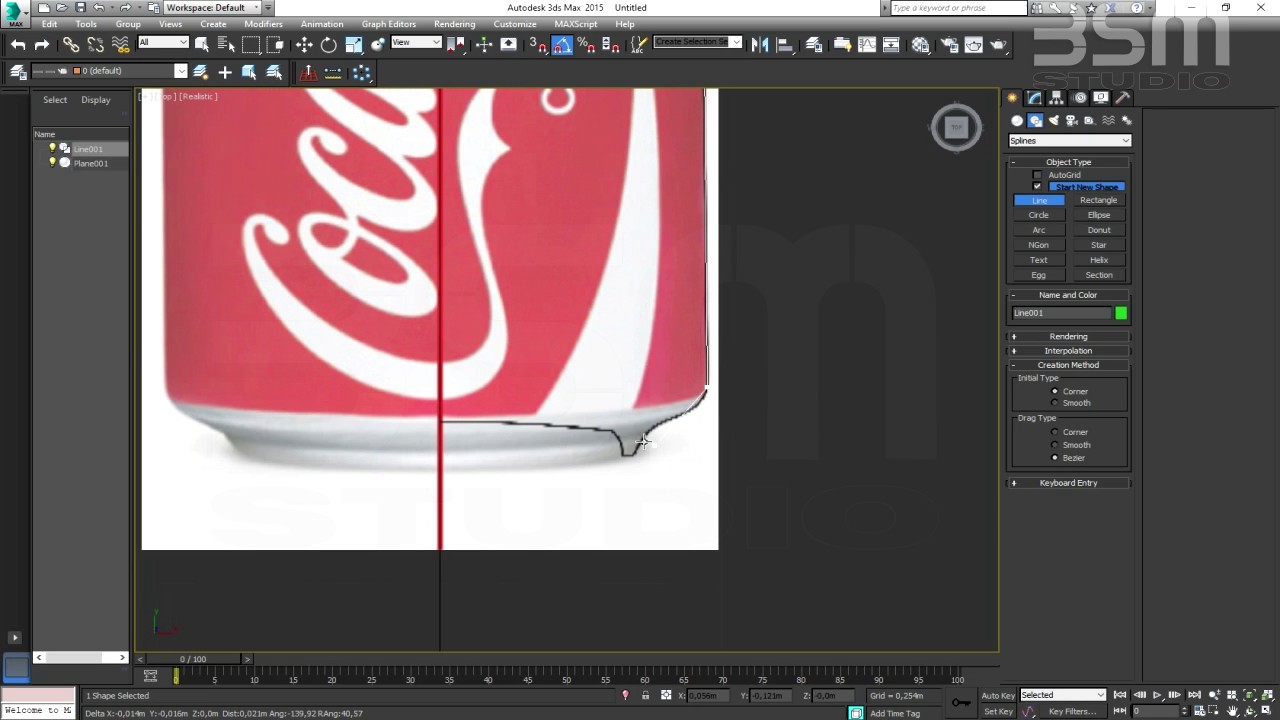This screenshot has width=1280, height=720.
Task: Click the Rectangle shape button
Action: [1098, 200]
